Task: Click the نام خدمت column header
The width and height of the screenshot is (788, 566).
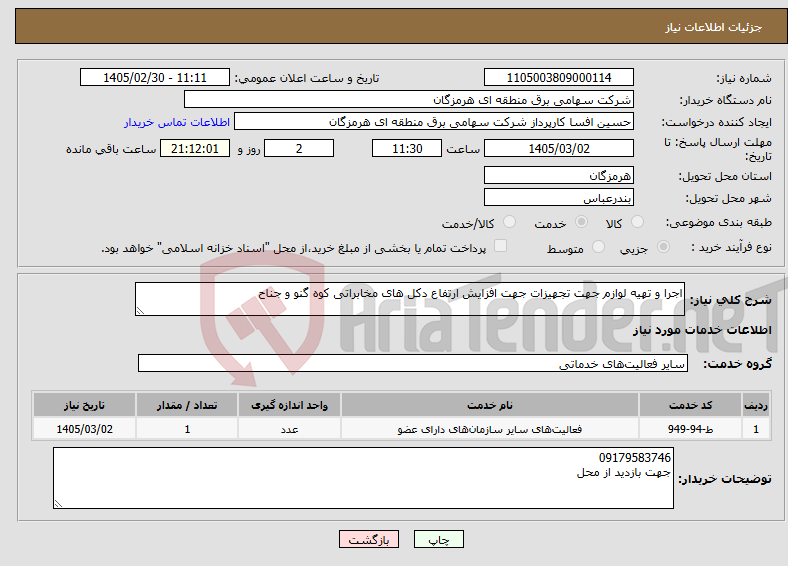Action: [490, 405]
